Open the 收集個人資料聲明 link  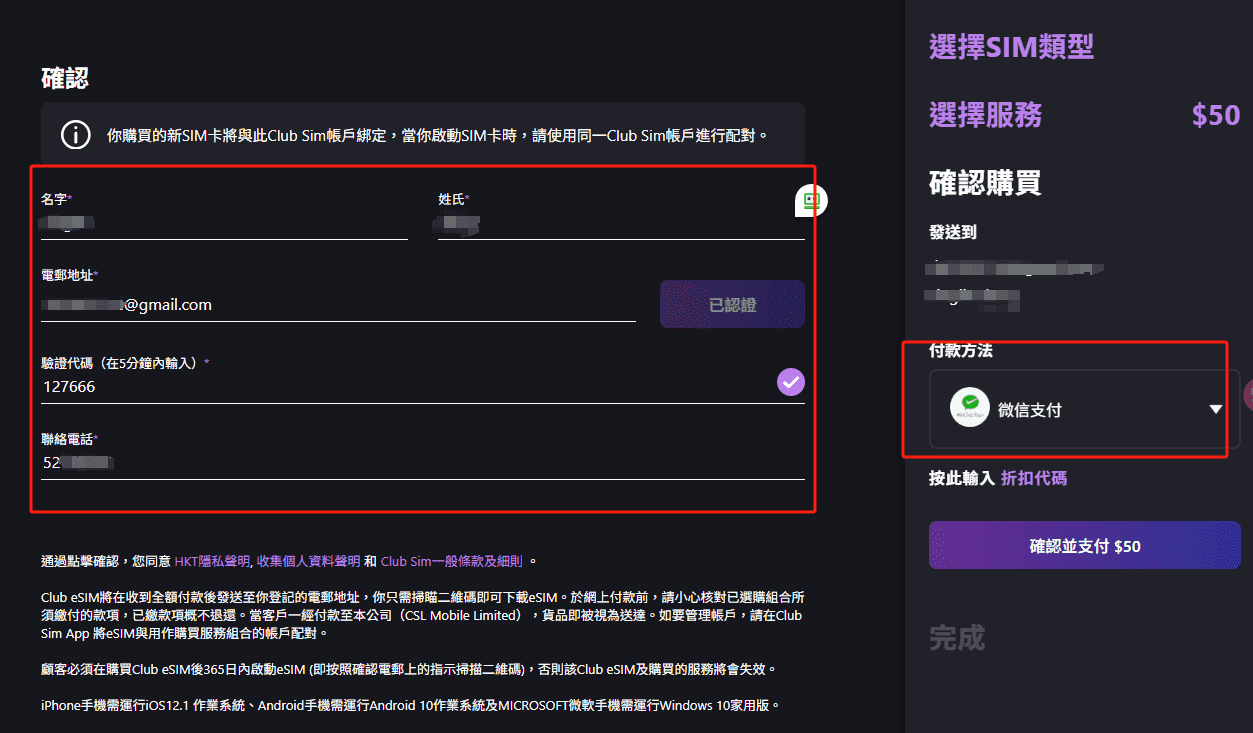[x=307, y=561]
